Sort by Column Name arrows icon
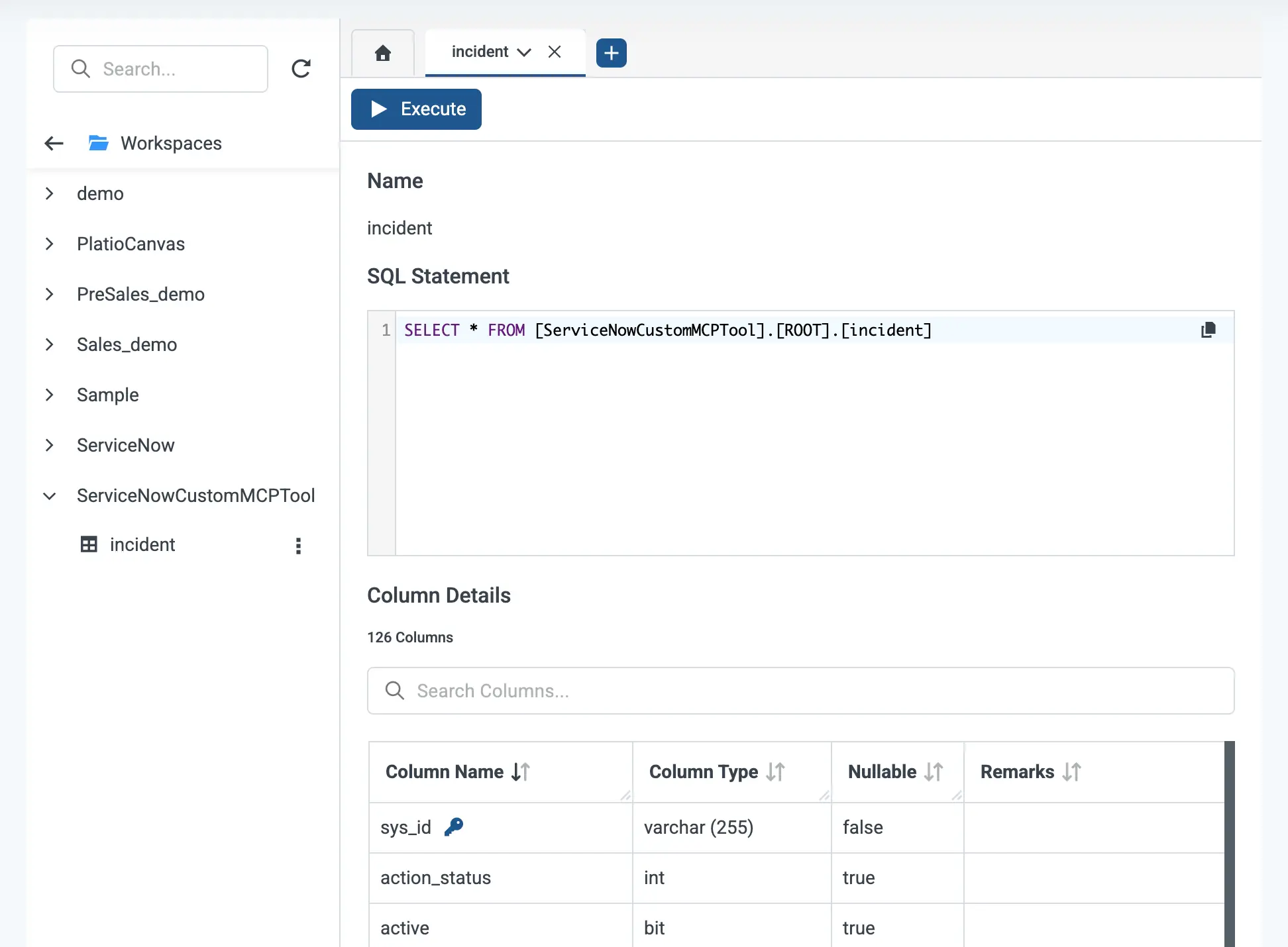Screen dimensions: 1288x947 click(521, 772)
